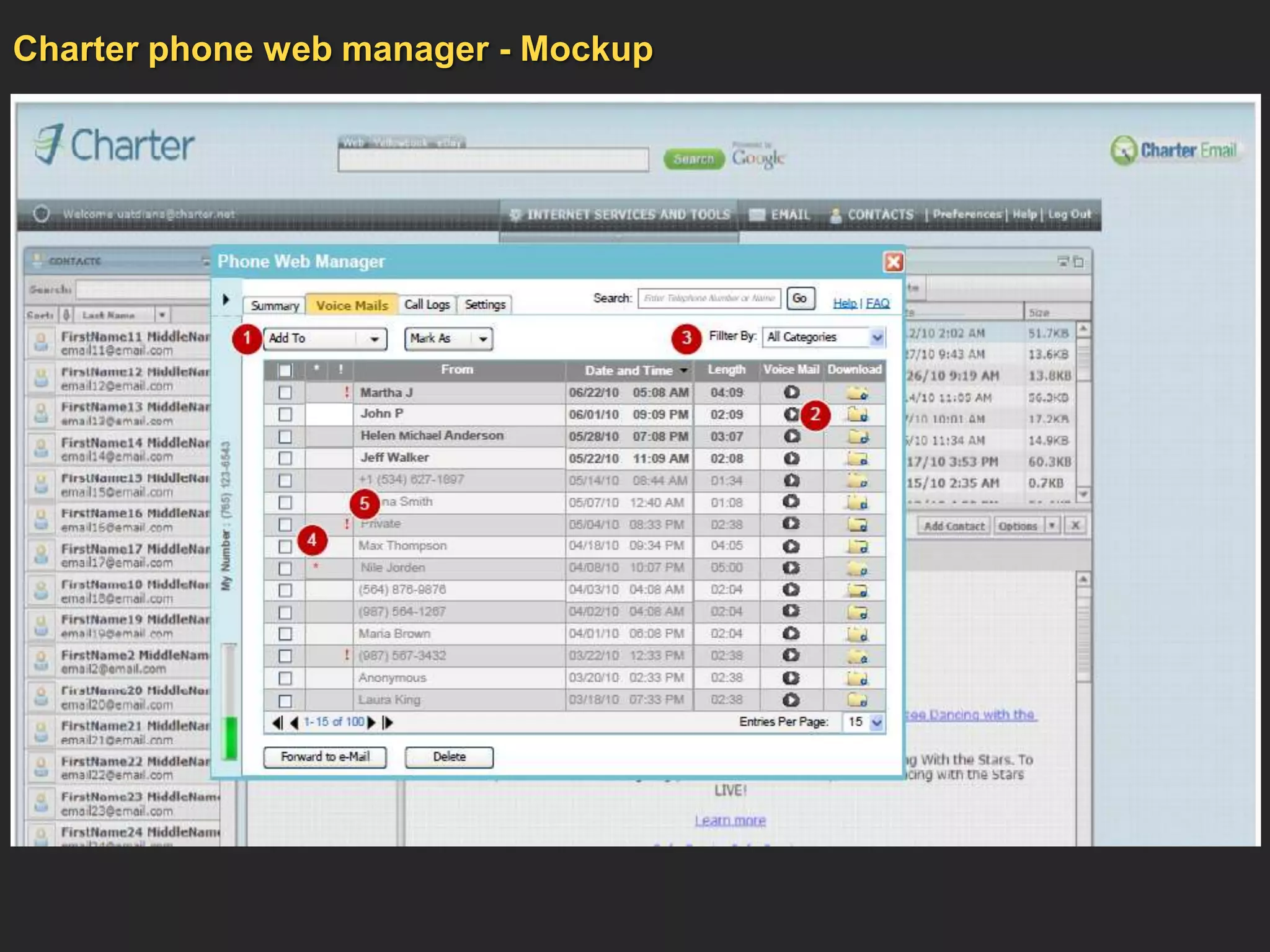Go to next page of voice mails
This screenshot has height=952, width=1270.
pos(371,722)
